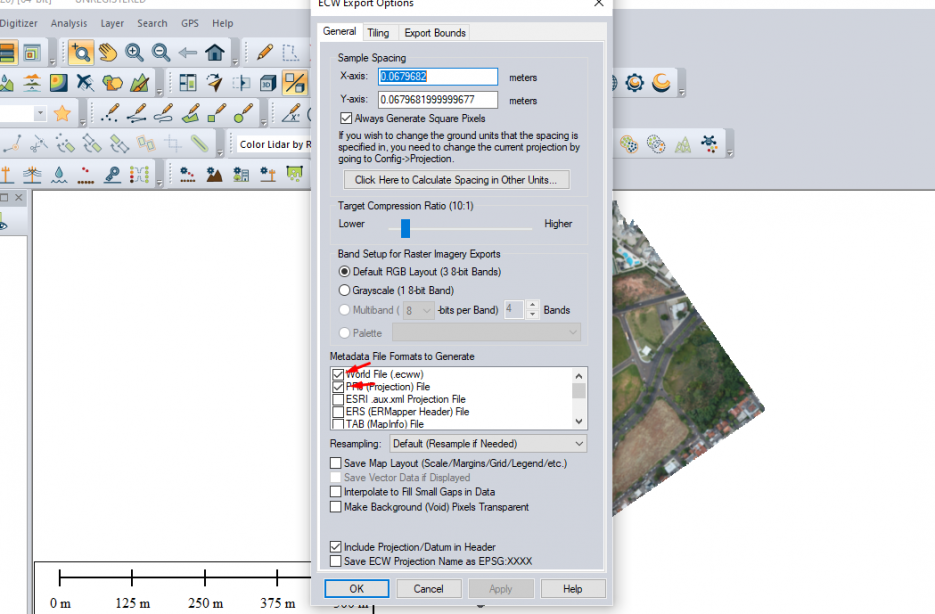Expand the dropdown left of the star icon

[40, 113]
